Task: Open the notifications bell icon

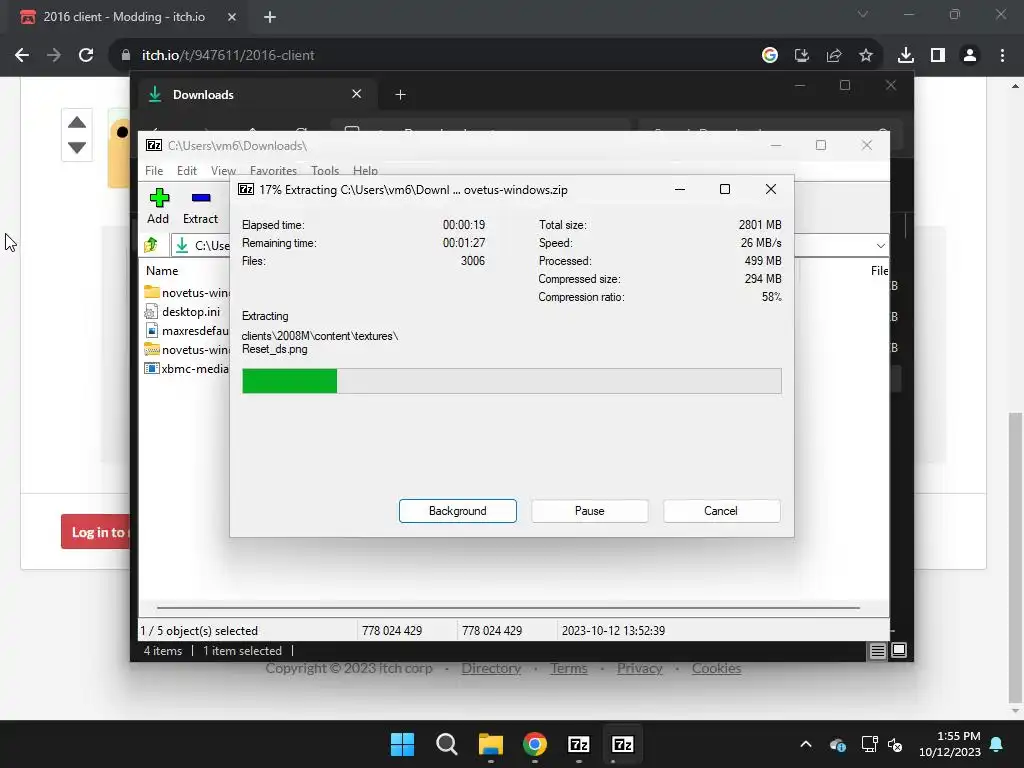Action: pos(997,744)
